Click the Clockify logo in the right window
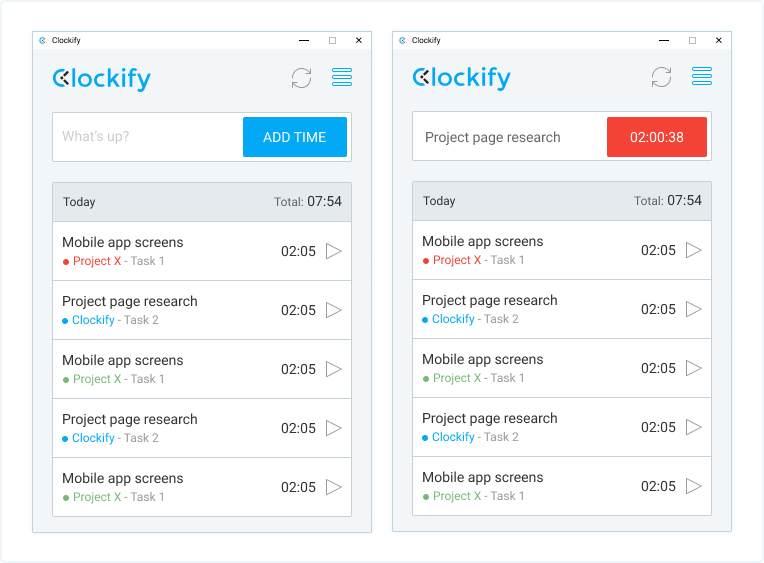The width and height of the screenshot is (764, 563). 462,77
